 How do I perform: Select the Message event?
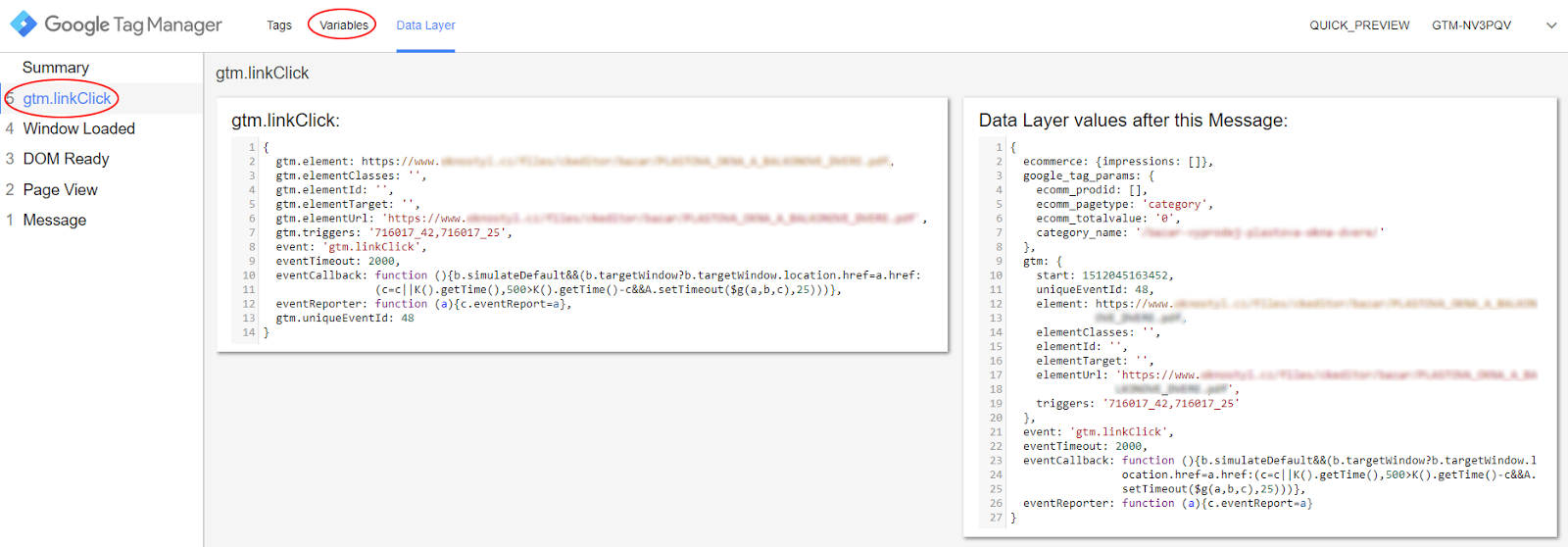tap(54, 221)
